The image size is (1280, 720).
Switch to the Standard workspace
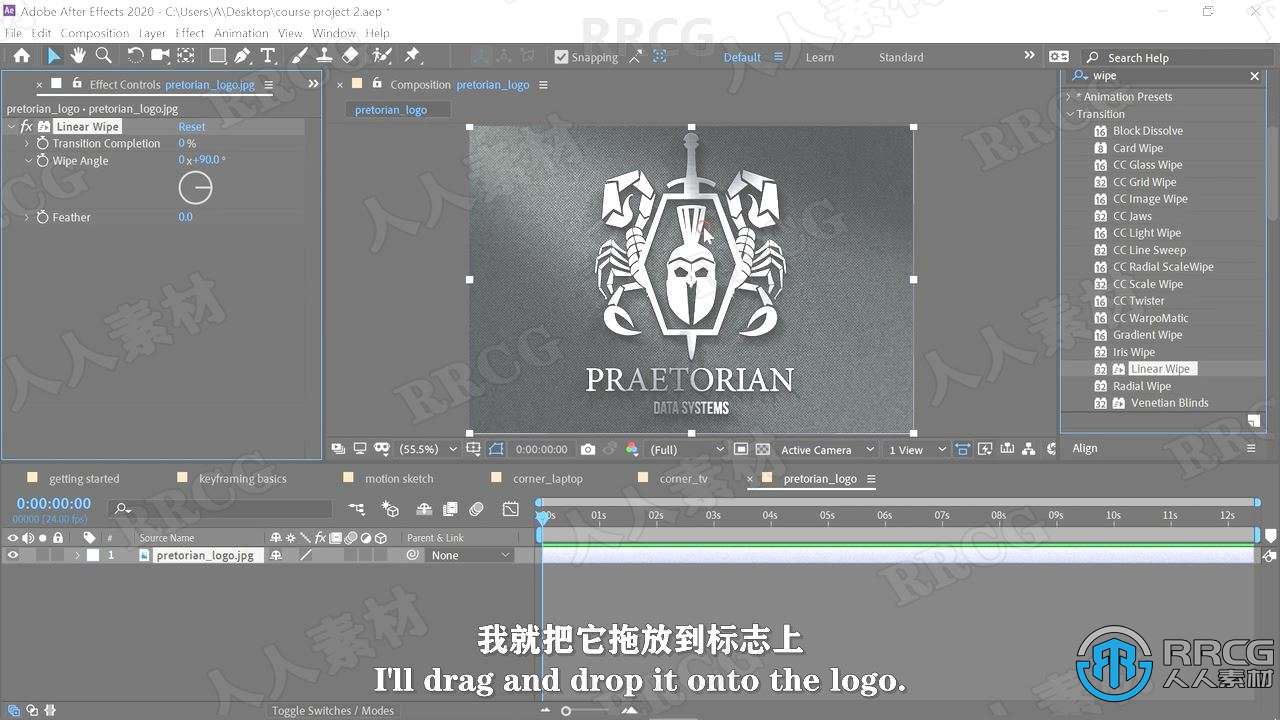coord(901,57)
